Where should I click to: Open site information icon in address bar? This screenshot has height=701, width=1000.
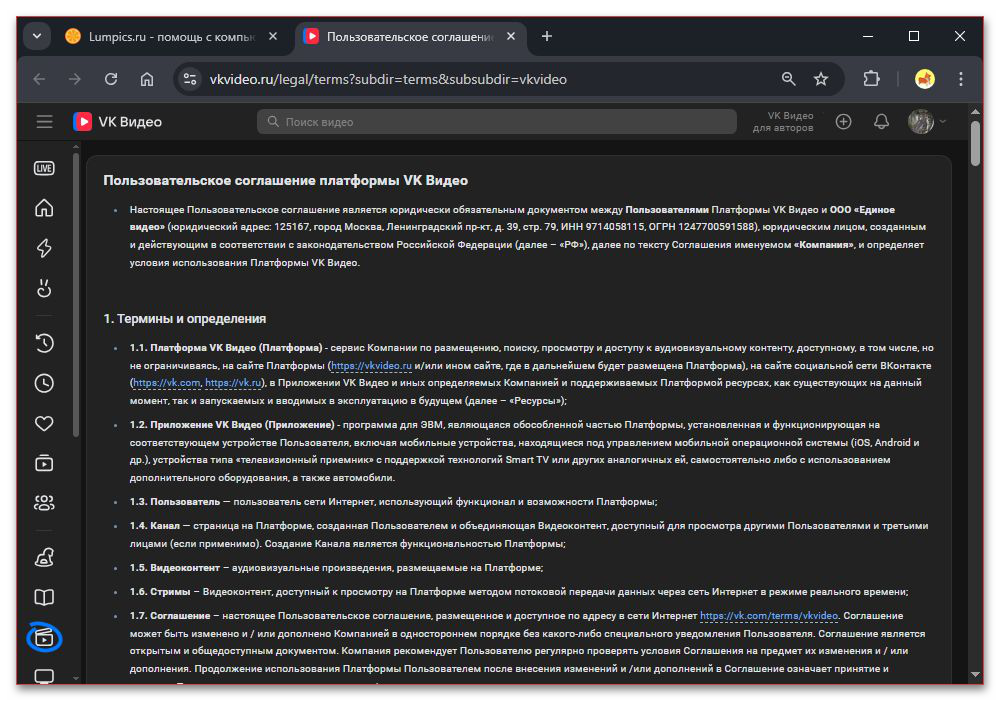click(190, 79)
